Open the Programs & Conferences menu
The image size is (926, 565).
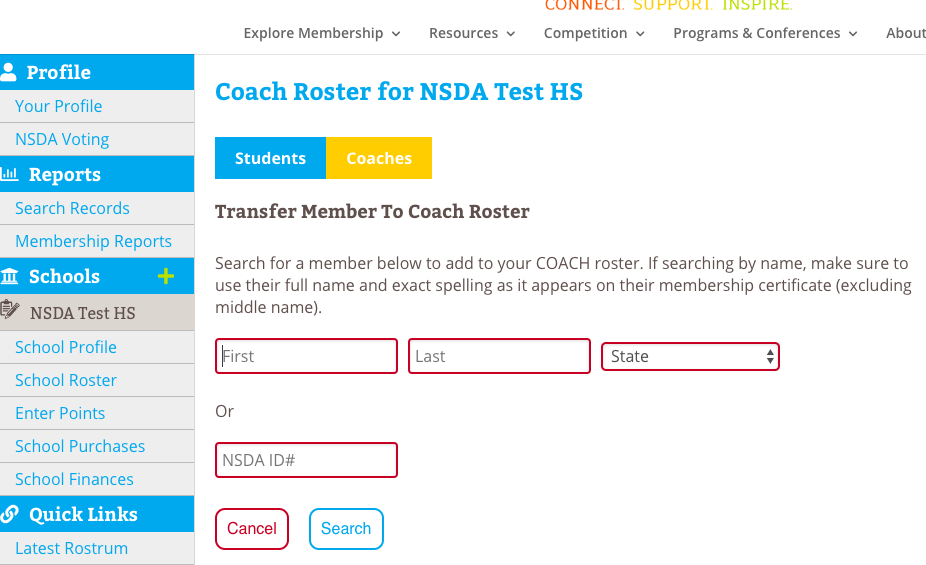pos(765,33)
